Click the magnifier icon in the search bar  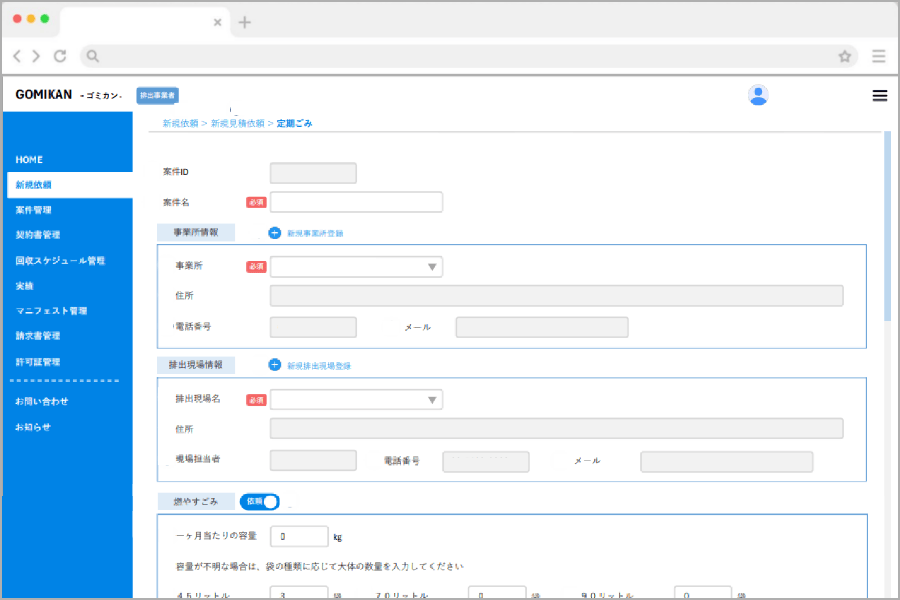[93, 56]
